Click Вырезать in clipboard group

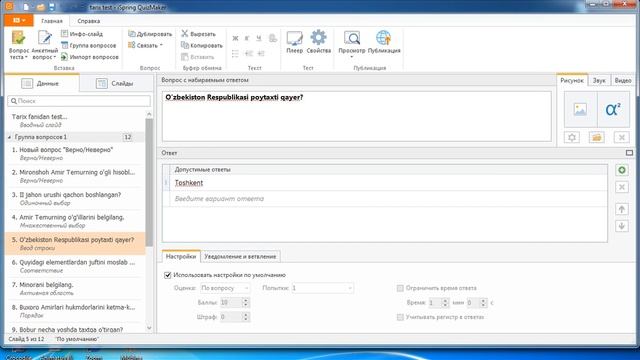tap(198, 34)
